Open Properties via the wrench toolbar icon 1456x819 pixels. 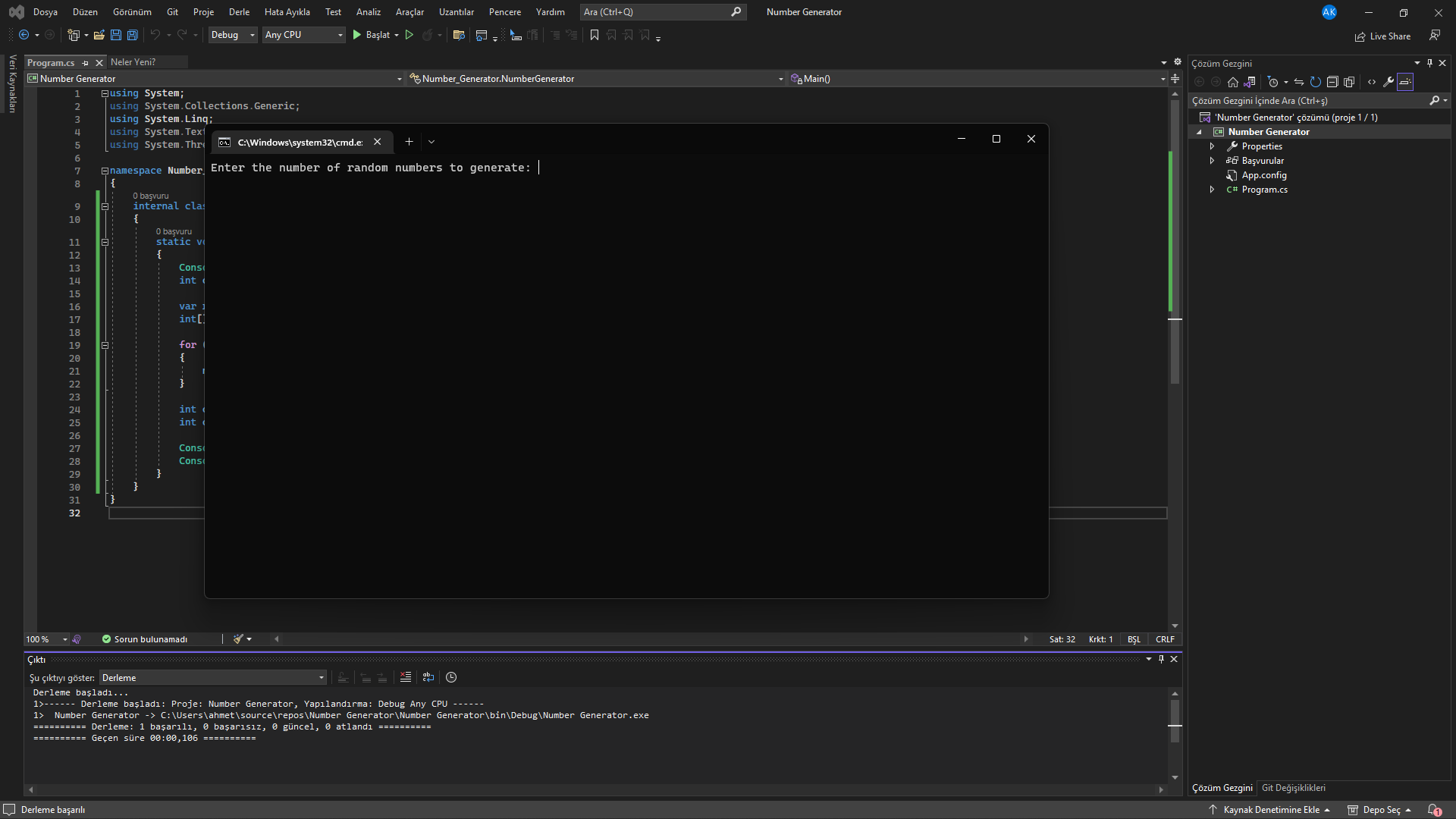point(1389,82)
